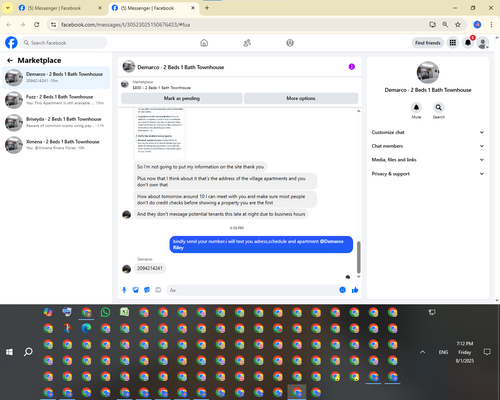Search in conversation with the magnifier icon
Screen dimensions: 500x400
[439, 107]
